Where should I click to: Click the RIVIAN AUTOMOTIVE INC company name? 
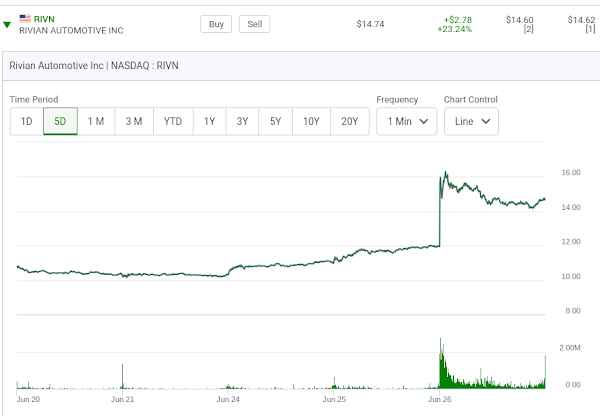[71, 31]
